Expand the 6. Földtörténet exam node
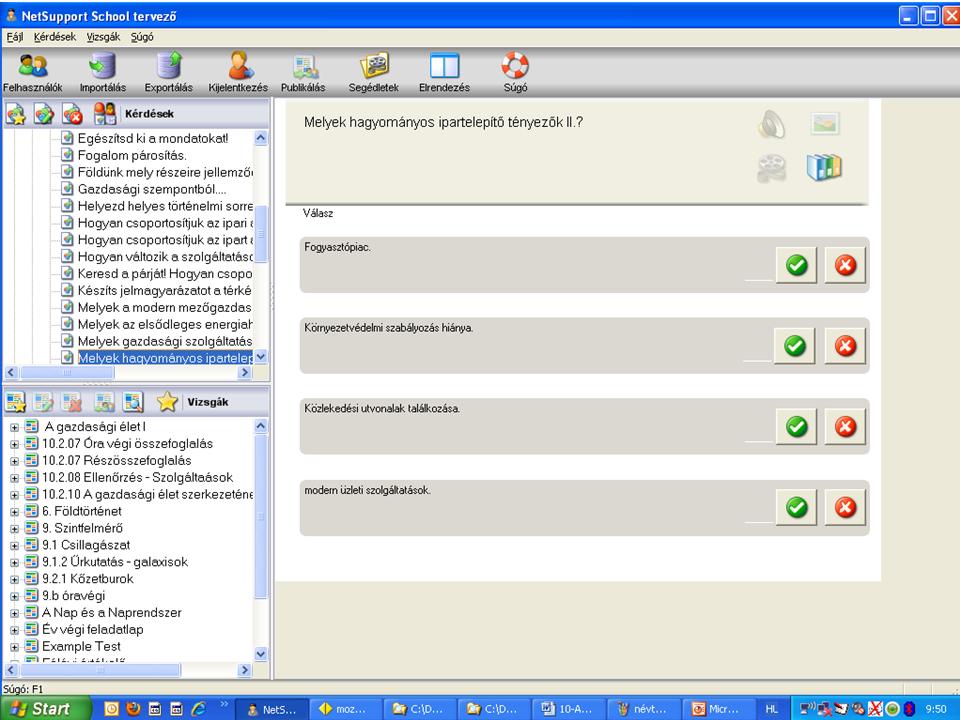The image size is (960, 720). click(x=15, y=511)
